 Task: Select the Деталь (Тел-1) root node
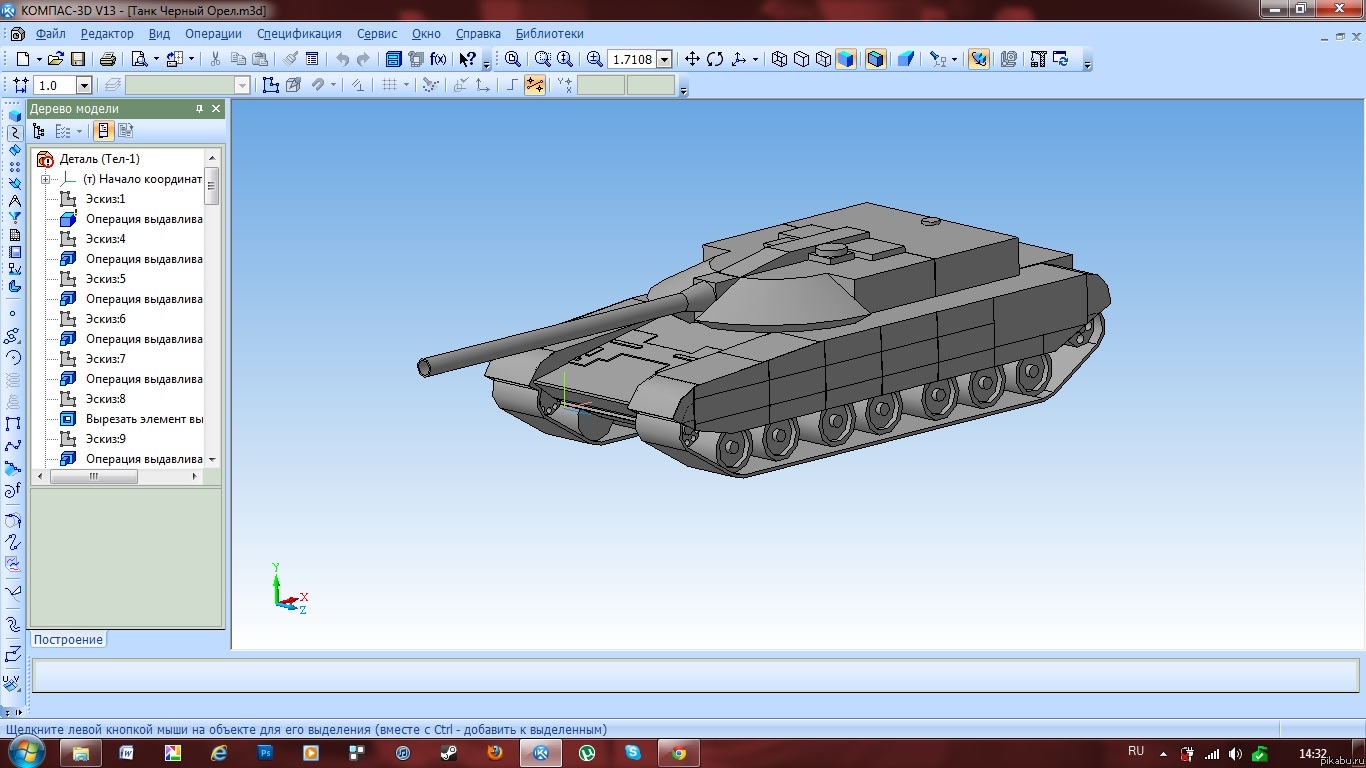coord(99,159)
